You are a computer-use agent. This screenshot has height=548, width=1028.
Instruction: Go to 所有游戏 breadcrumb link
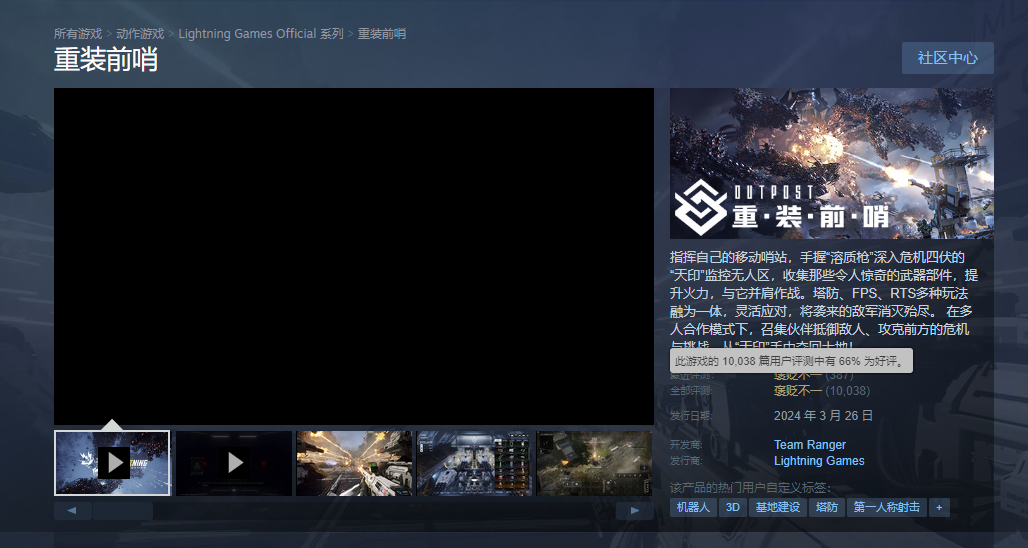78,33
